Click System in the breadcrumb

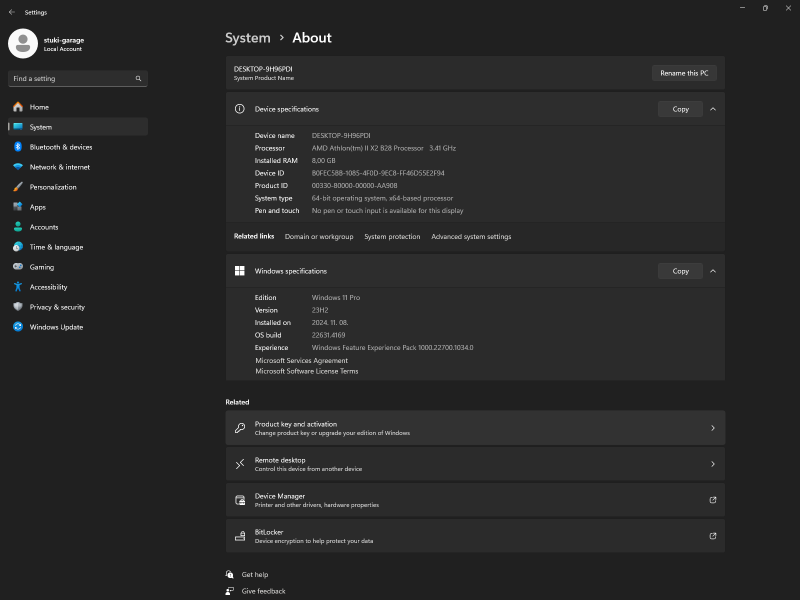248,38
